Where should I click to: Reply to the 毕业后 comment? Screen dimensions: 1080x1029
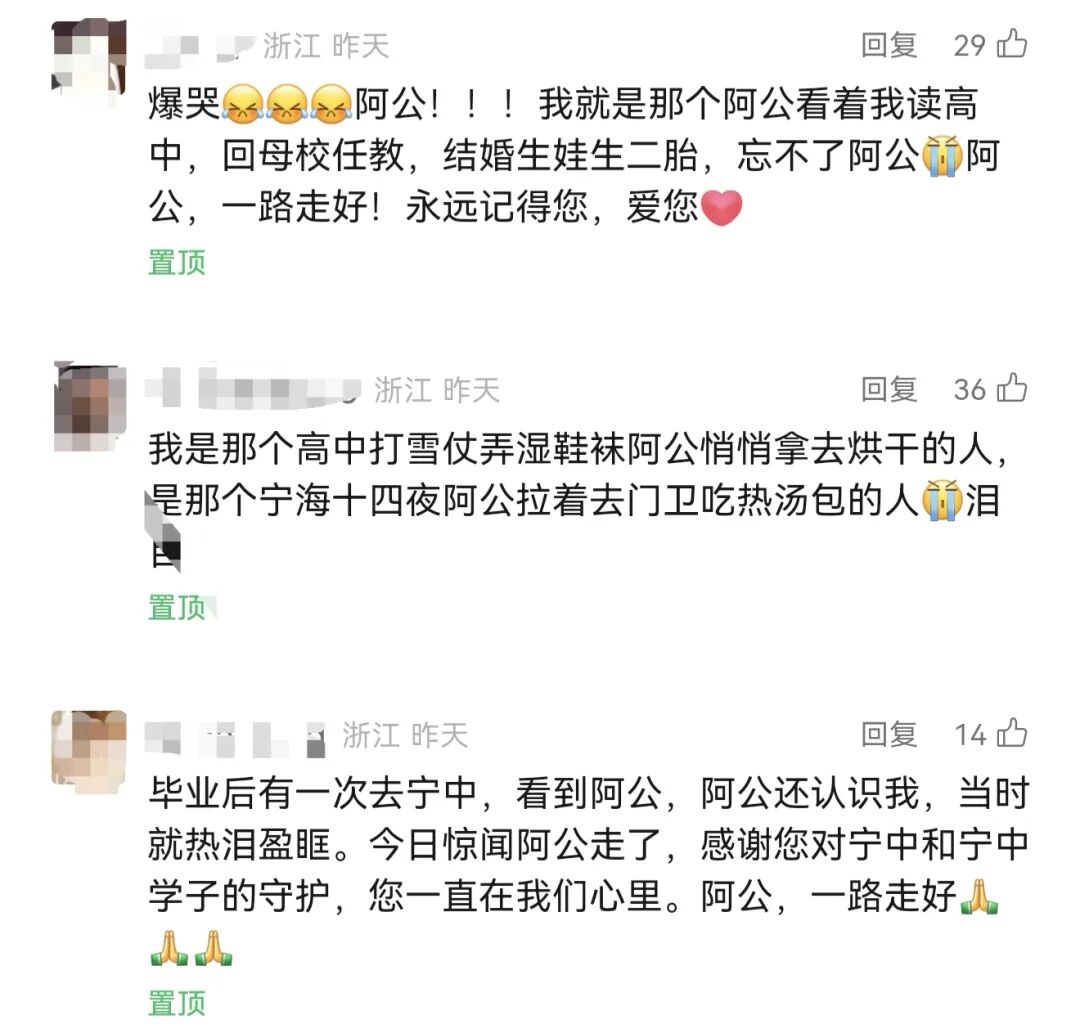coord(889,734)
